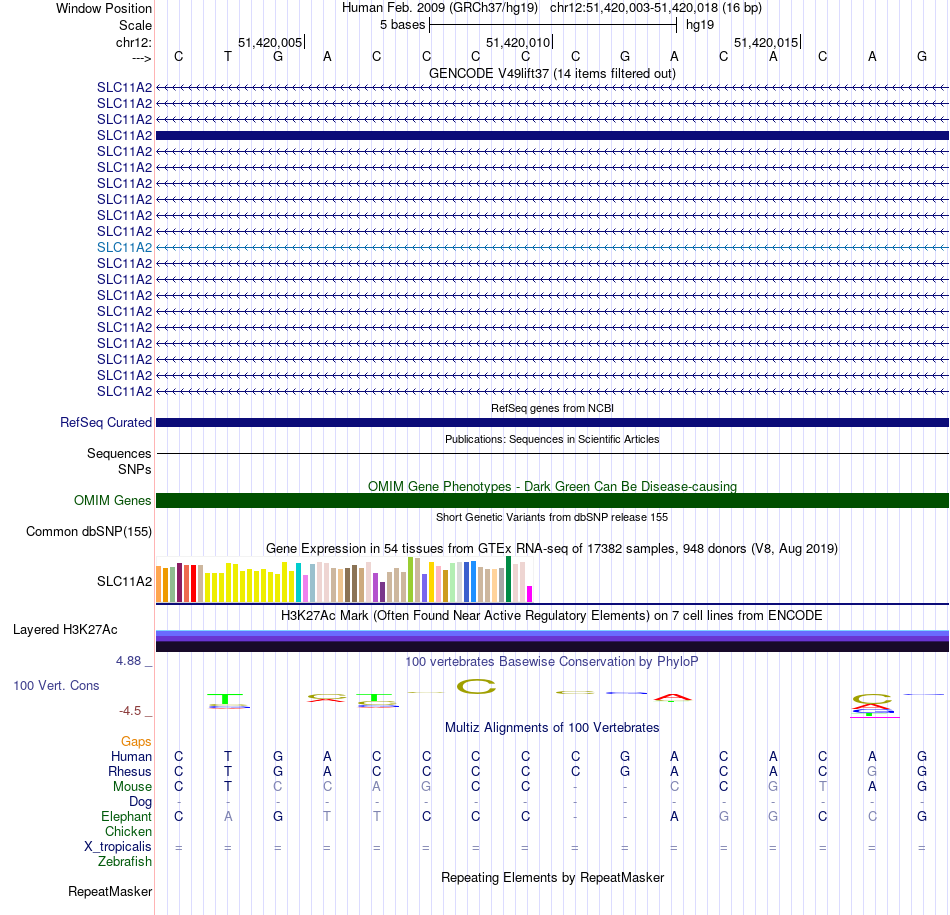This screenshot has height=915, width=950.
Task: Click the "Common dbSNP(155)" track label
Action: pyautogui.click(x=88, y=531)
